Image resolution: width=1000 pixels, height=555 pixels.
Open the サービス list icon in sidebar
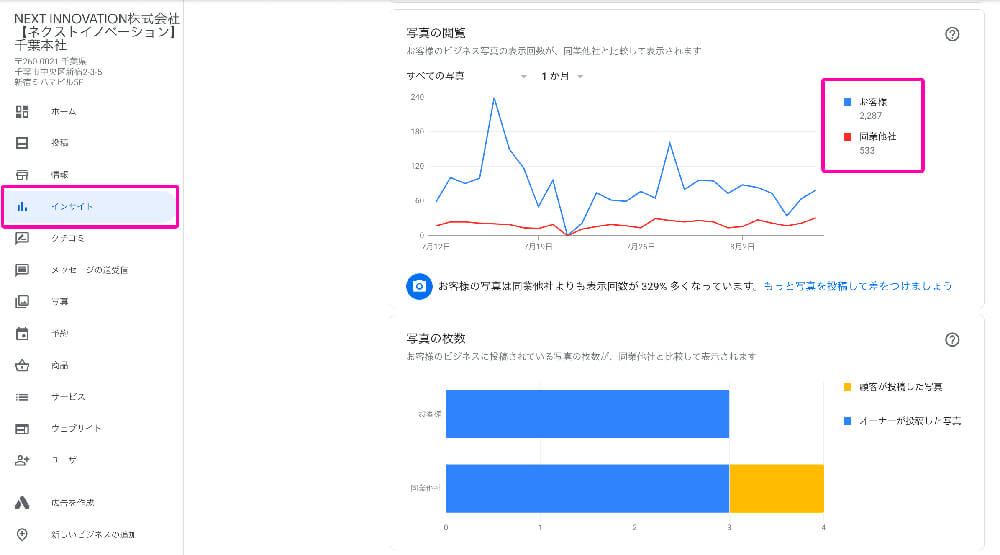coord(22,397)
